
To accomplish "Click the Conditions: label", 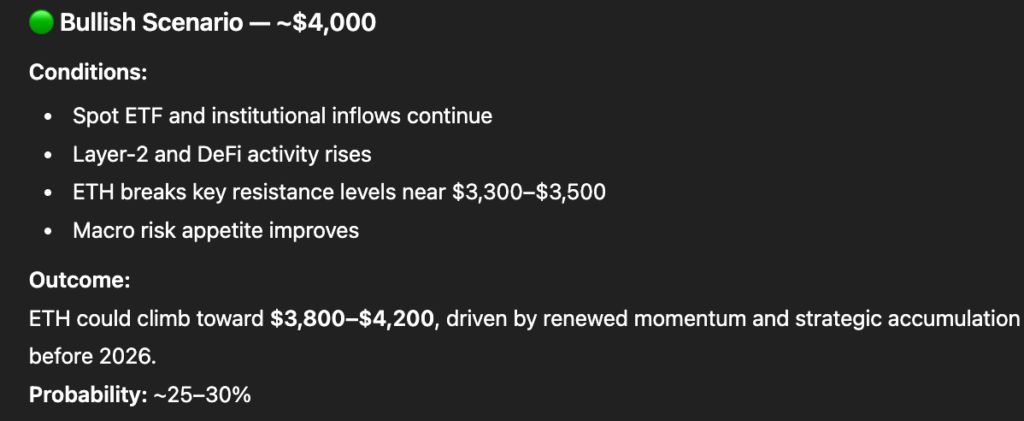I will coord(87,73).
